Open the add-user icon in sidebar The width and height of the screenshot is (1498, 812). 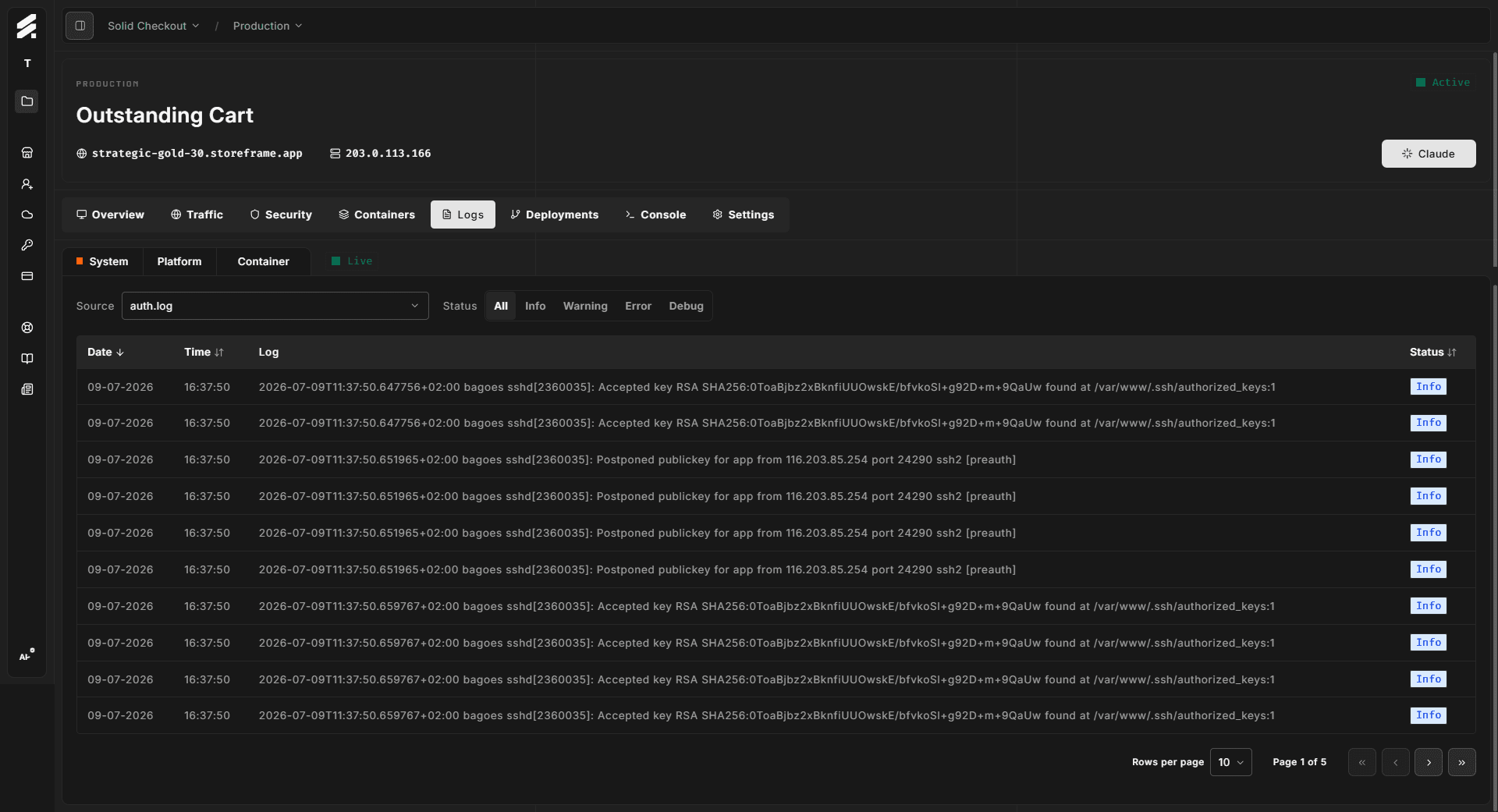27,184
